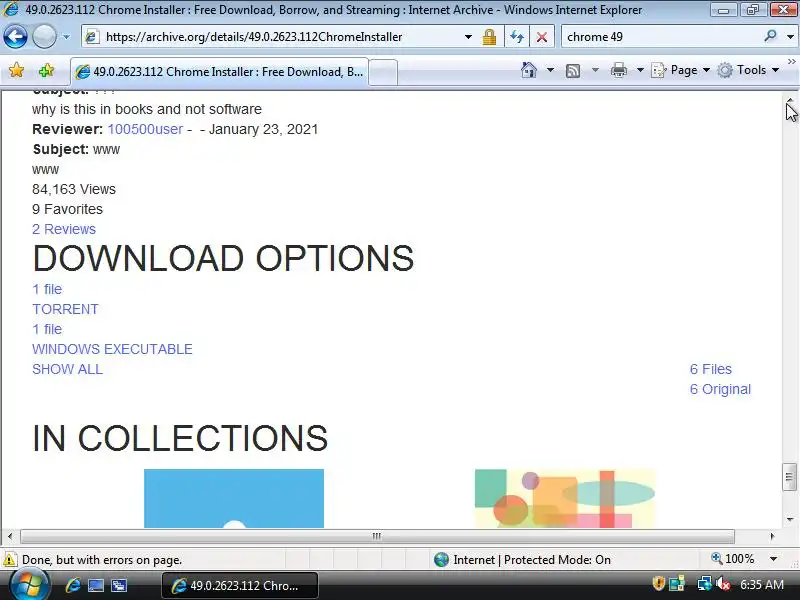Click the horizontal scrollbar right arrow
This screenshot has height=600, width=800.
[x=772, y=536]
